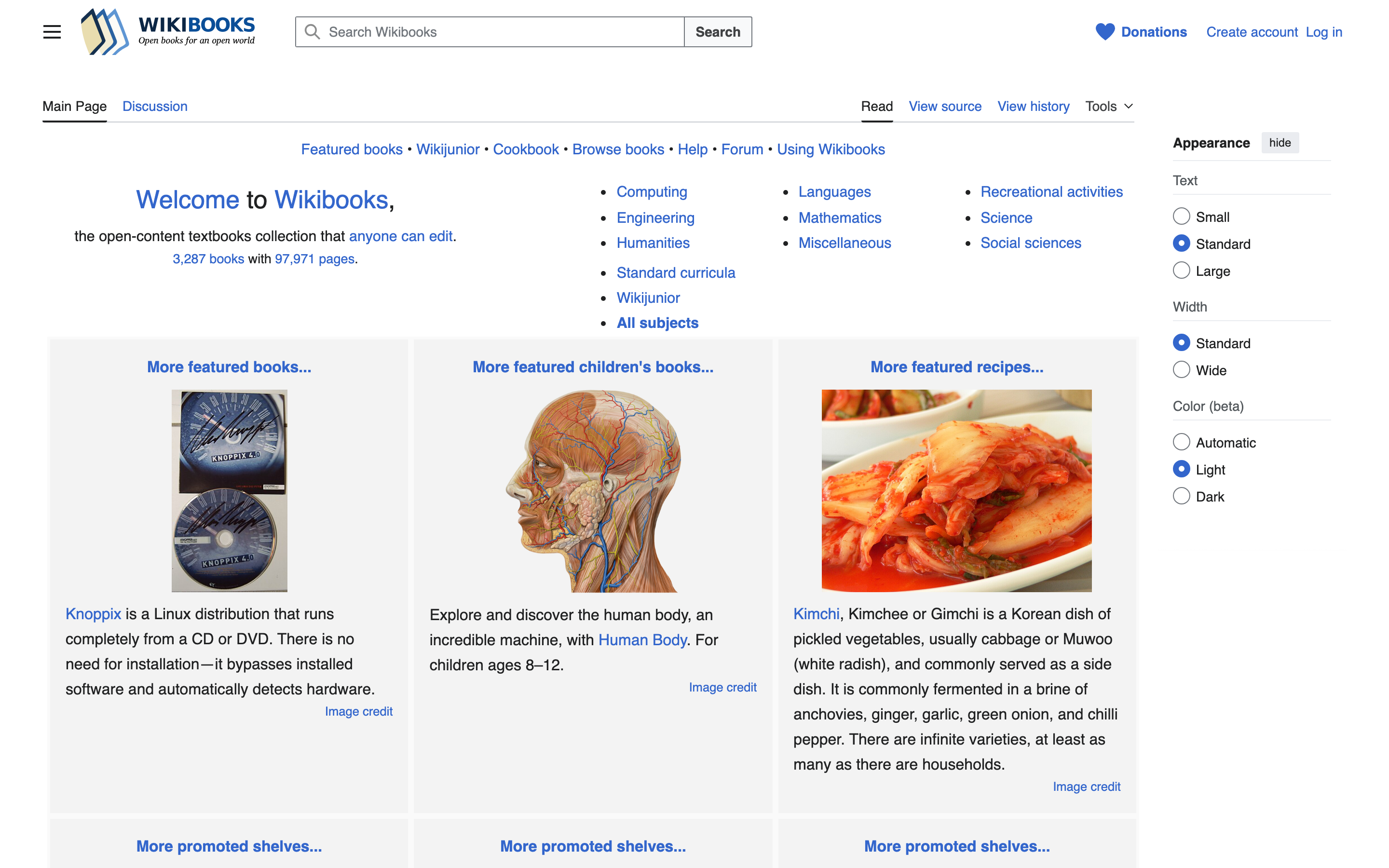
Task: Open Standard curricula link
Action: [676, 272]
